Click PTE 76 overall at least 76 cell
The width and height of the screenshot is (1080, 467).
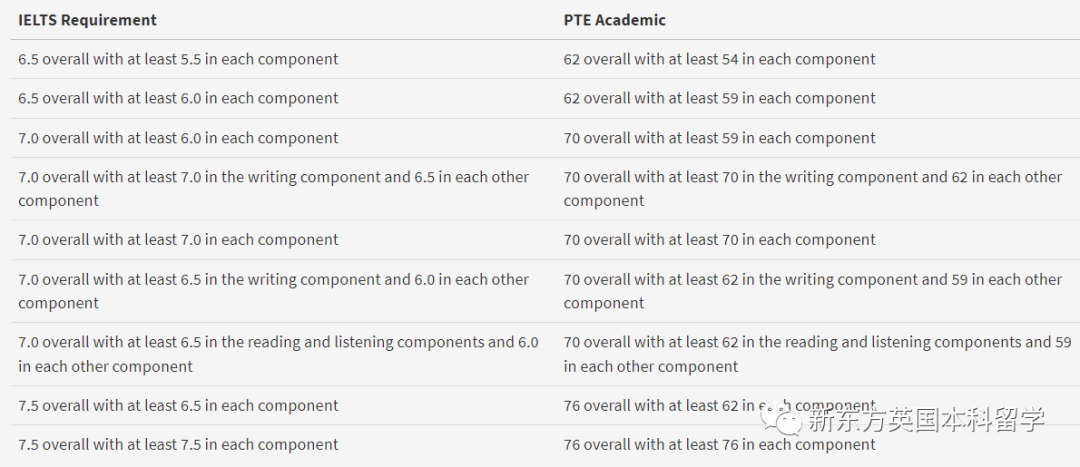coord(720,445)
